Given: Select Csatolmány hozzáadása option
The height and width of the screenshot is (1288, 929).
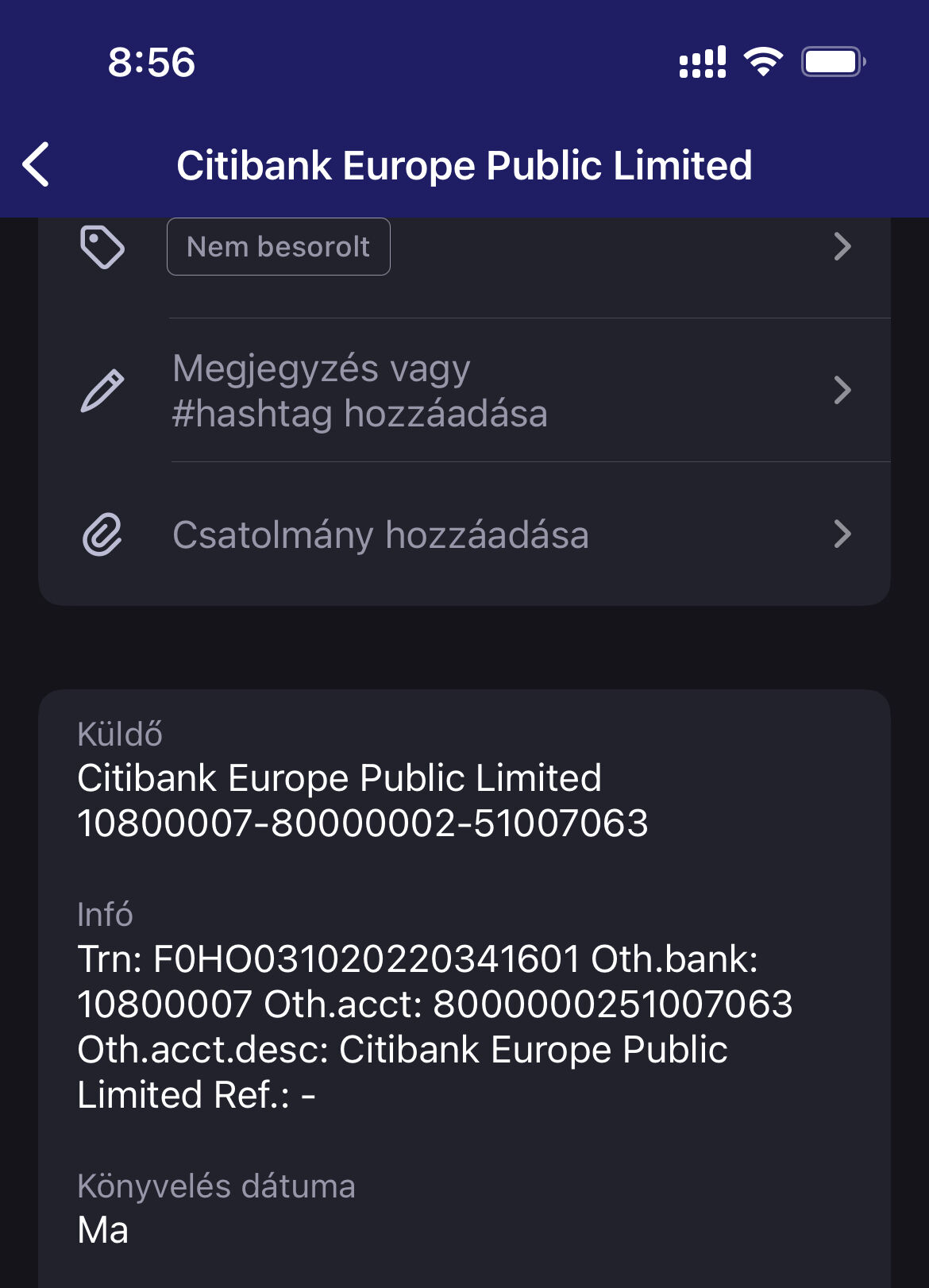Looking at the screenshot, I should click(x=380, y=534).
